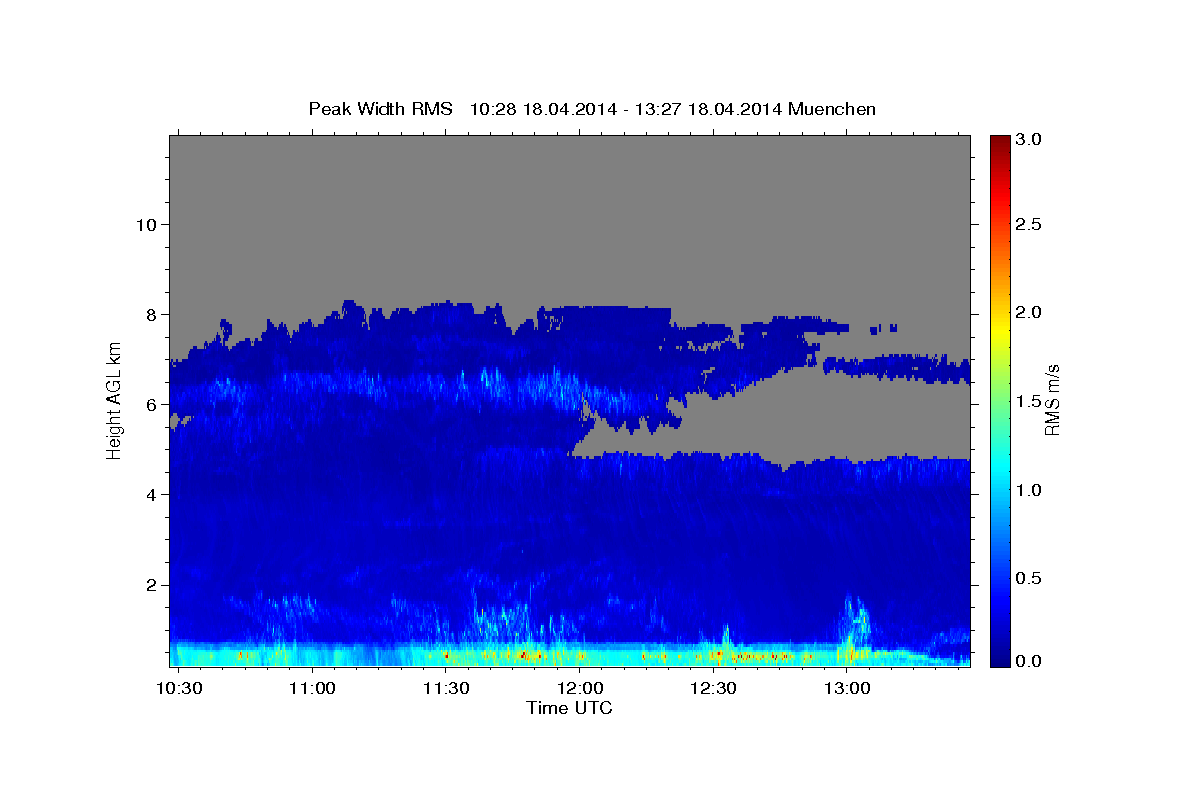Click the height tick label 8

click(x=150, y=315)
